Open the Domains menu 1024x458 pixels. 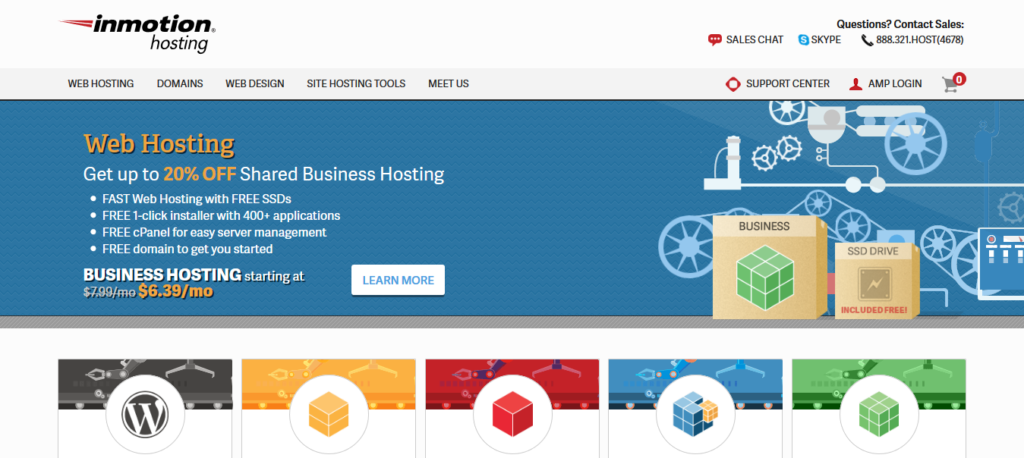[180, 84]
